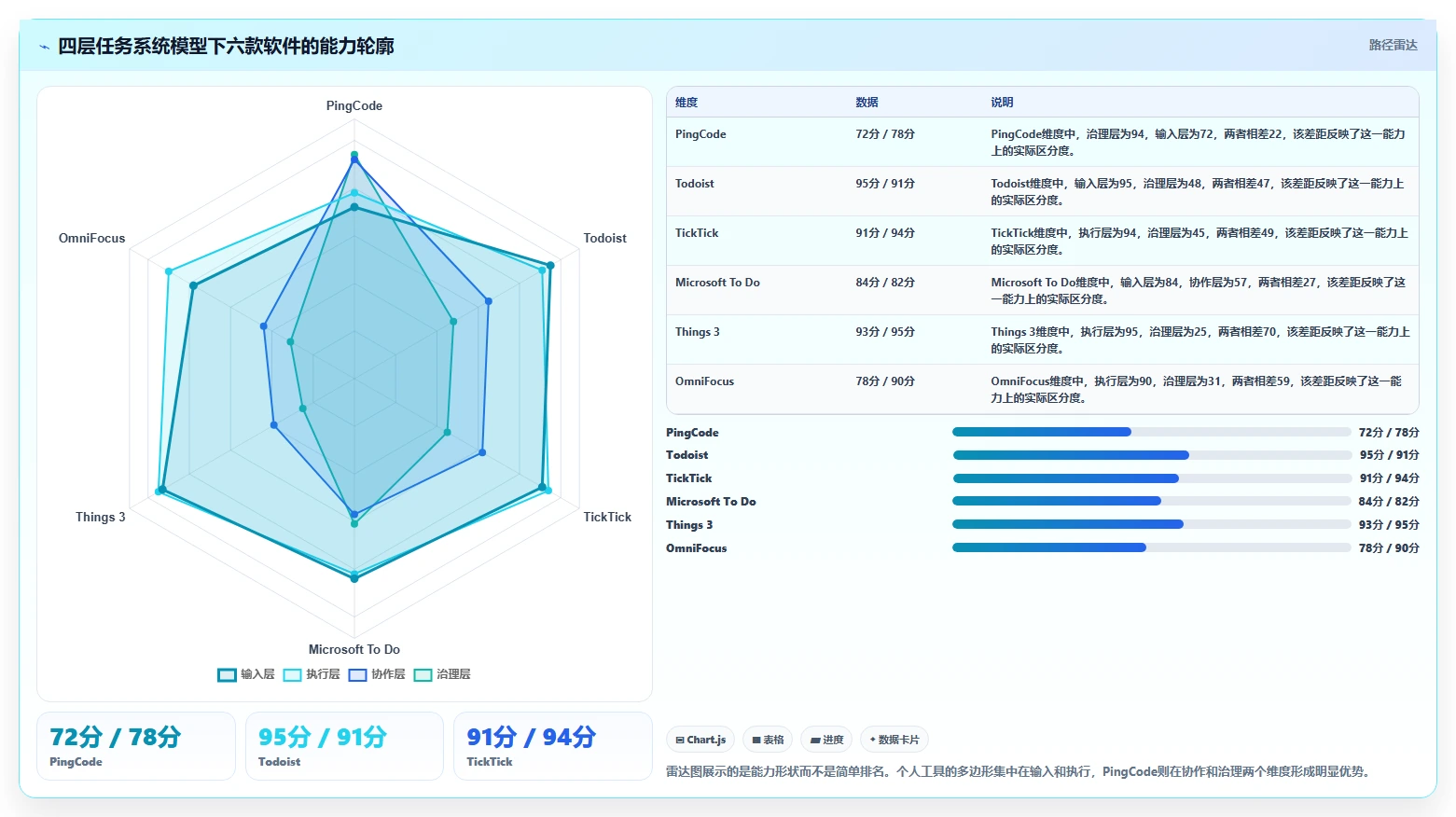
Task: Click the 维度 column header
Action: tap(686, 103)
